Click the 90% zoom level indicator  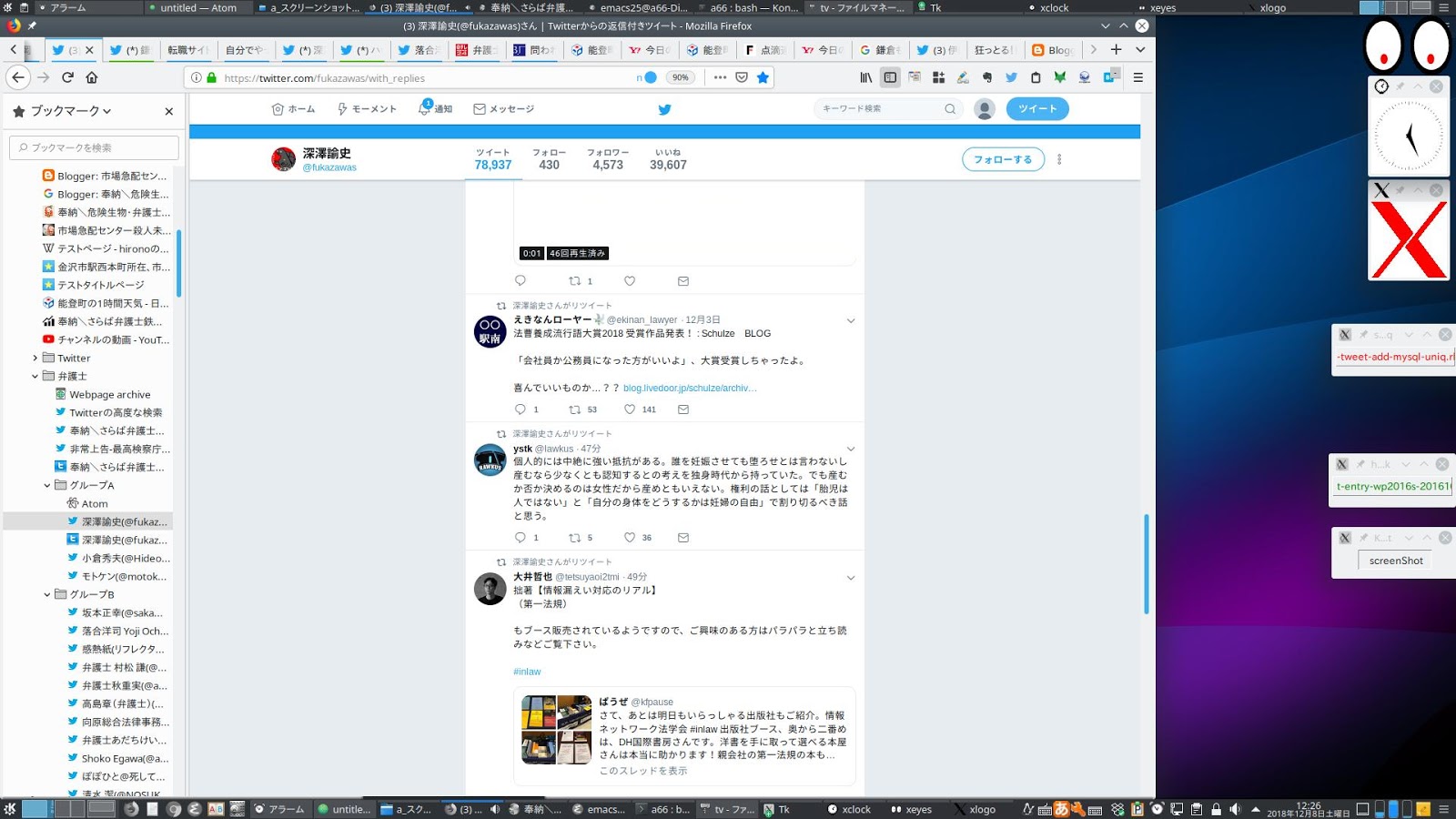[681, 77]
